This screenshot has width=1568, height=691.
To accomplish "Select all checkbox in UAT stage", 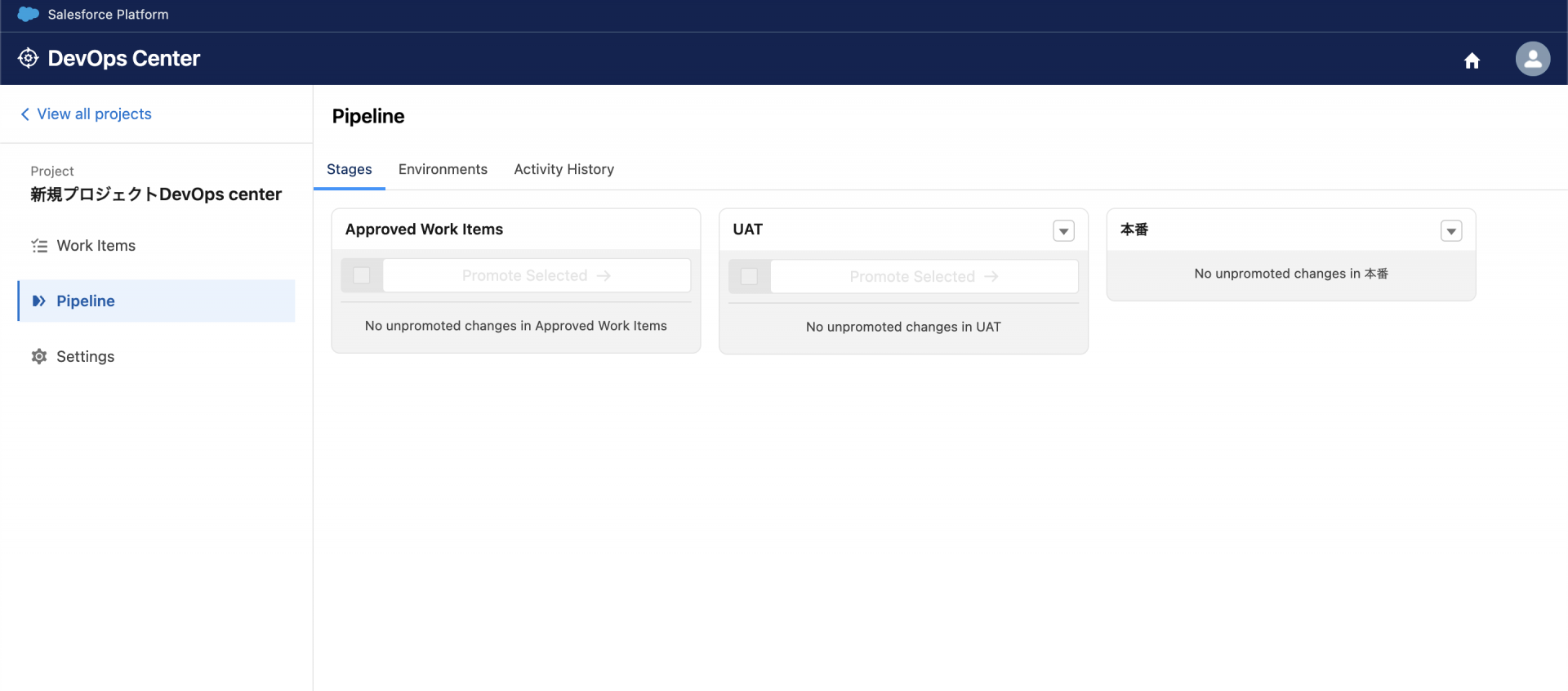I will 749,276.
